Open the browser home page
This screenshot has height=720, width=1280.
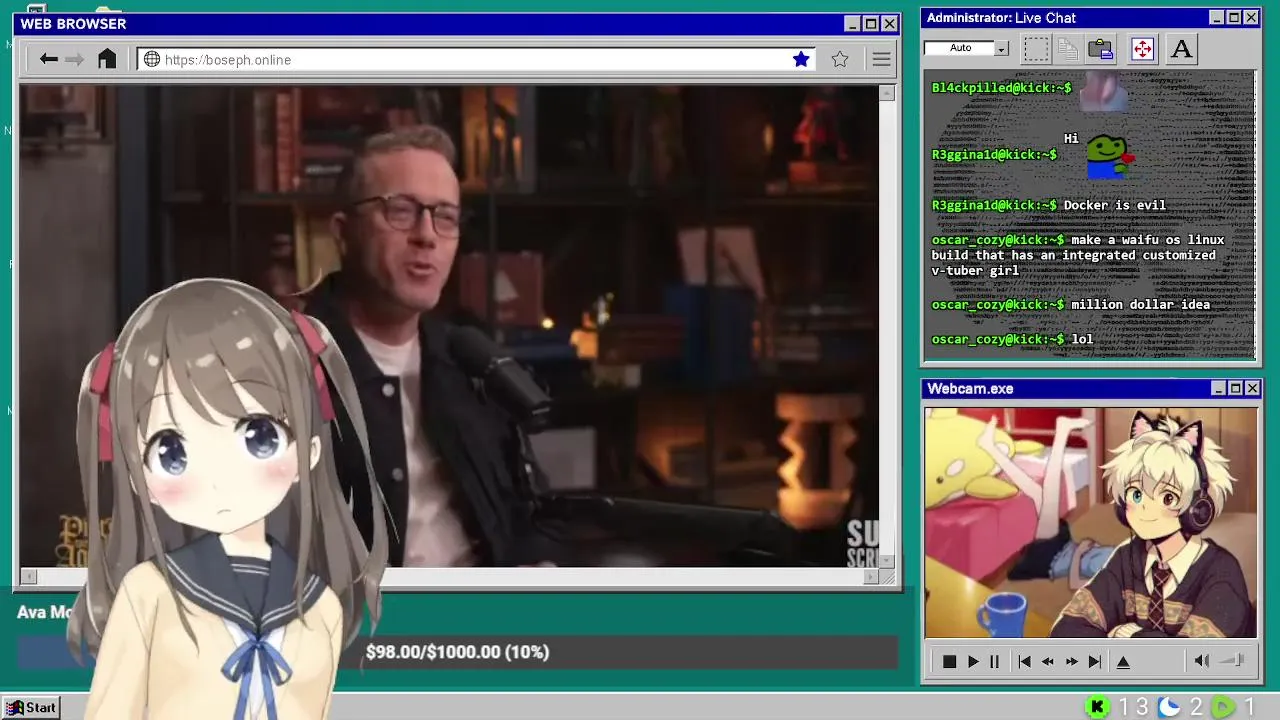tap(107, 59)
